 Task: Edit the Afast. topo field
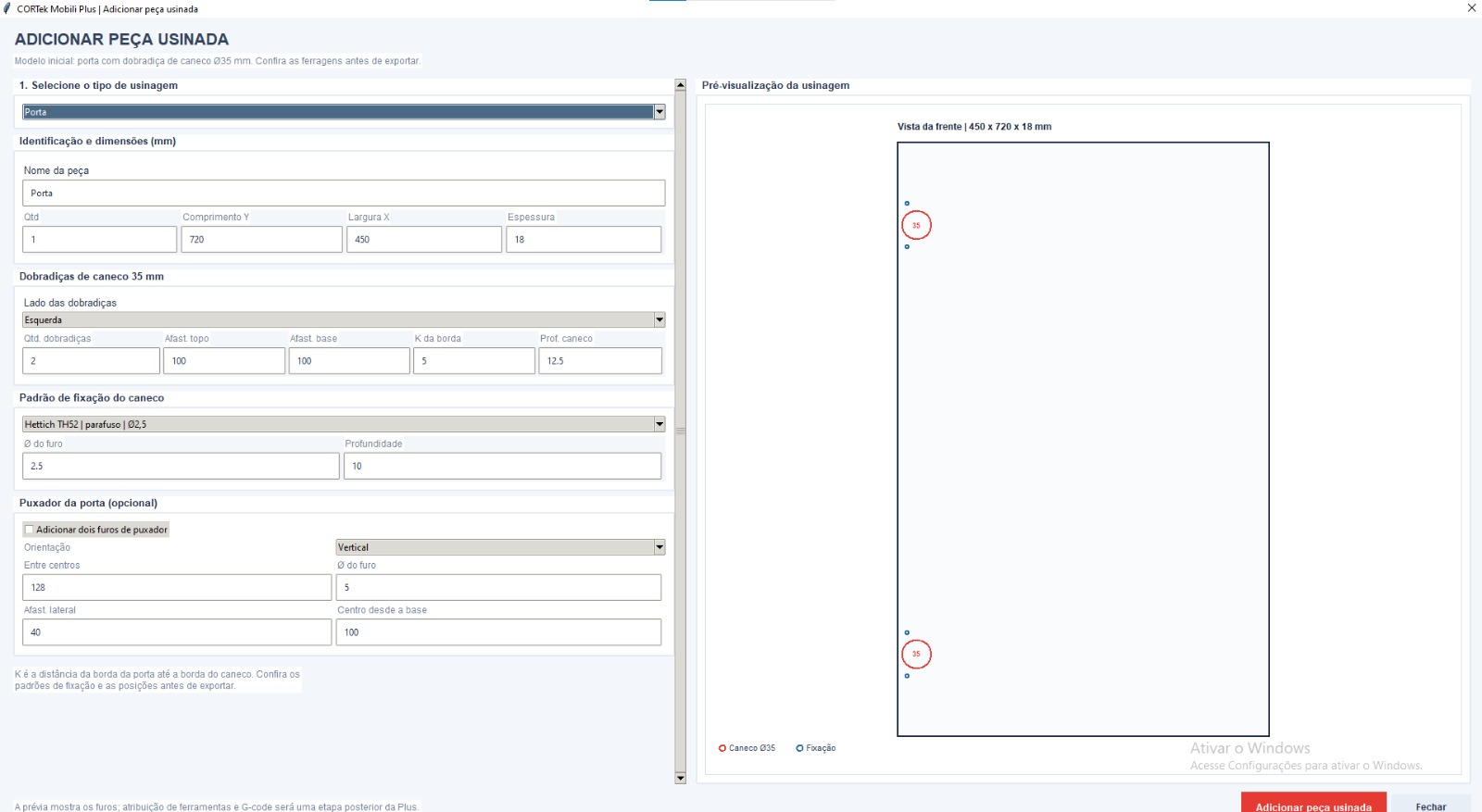[224, 360]
